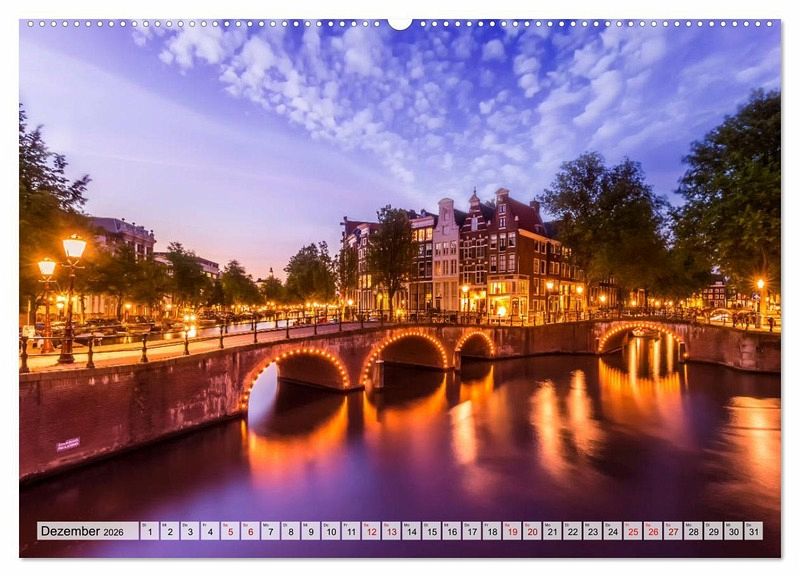Image resolution: width=800 pixels, height=577 pixels.
Task: Select day 31 at the row's end
Action: click(753, 531)
